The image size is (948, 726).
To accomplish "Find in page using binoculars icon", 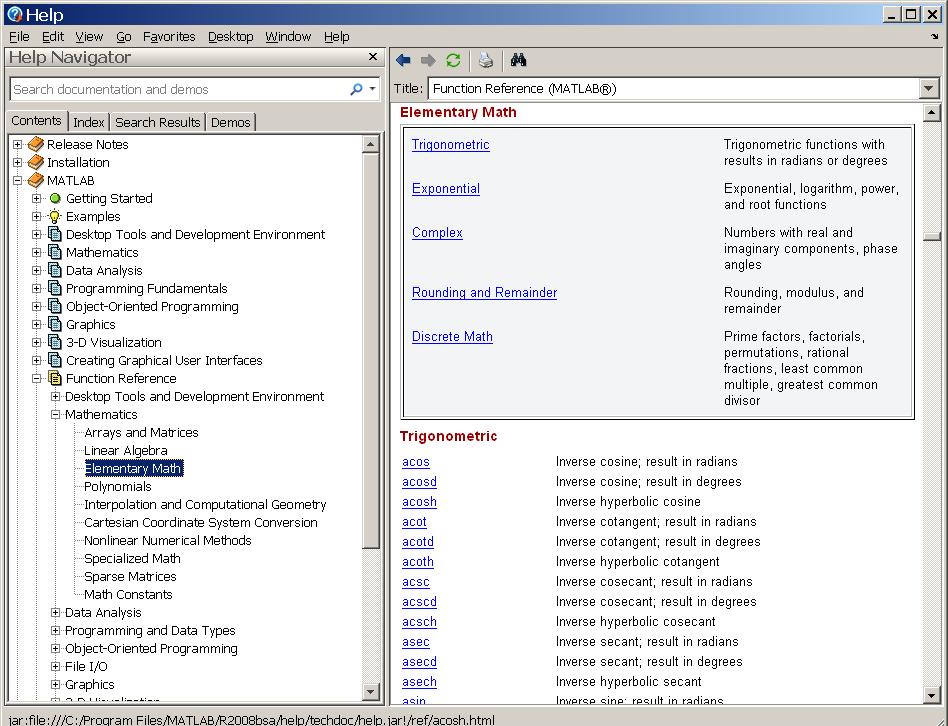I will (518, 60).
